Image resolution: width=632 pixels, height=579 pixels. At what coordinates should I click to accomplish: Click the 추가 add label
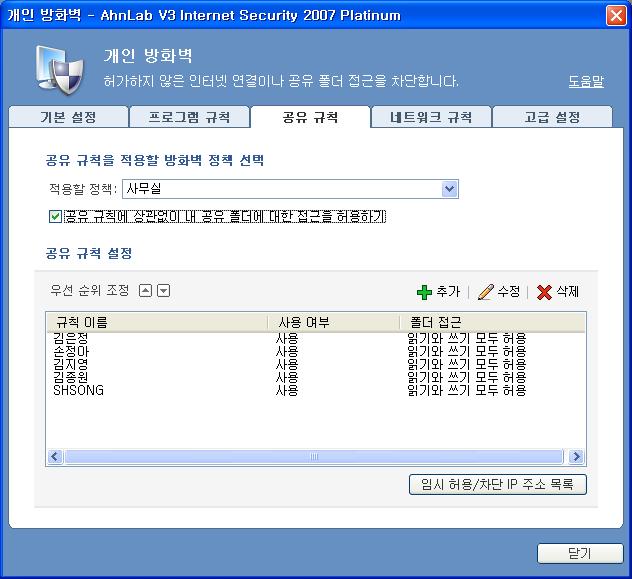[448, 291]
